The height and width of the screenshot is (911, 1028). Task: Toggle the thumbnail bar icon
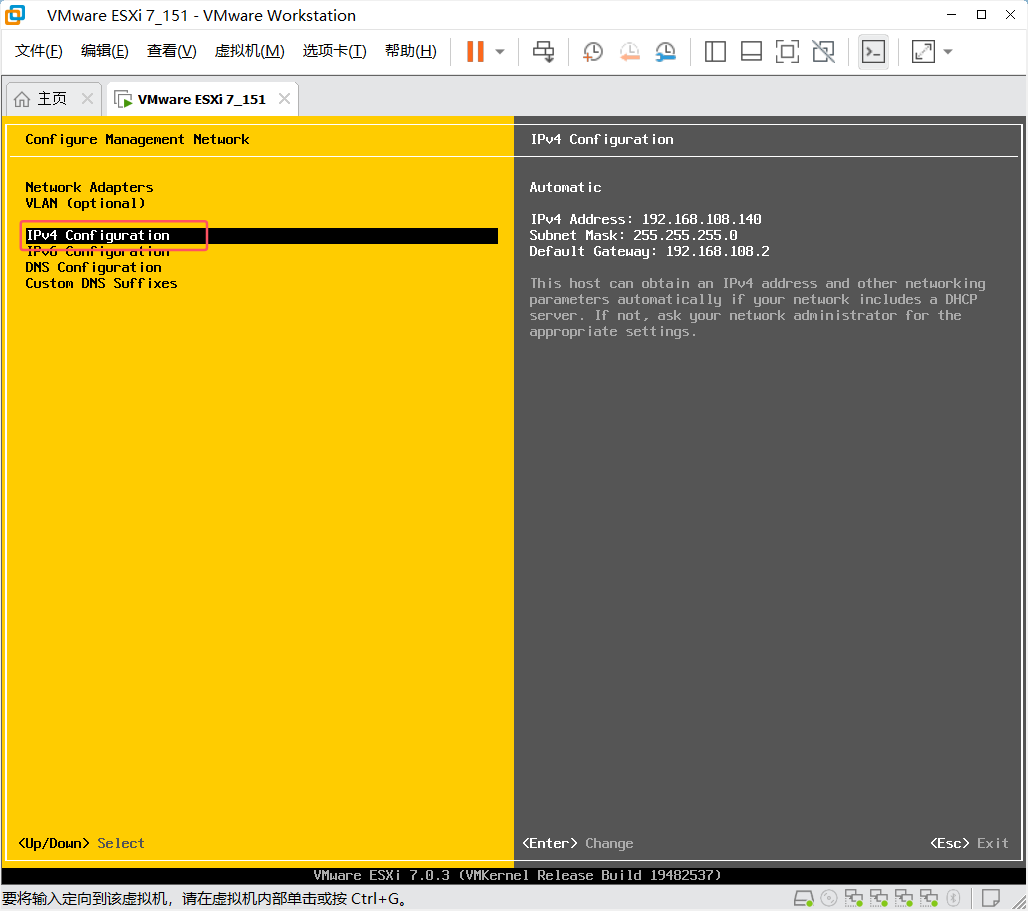pyautogui.click(x=751, y=51)
